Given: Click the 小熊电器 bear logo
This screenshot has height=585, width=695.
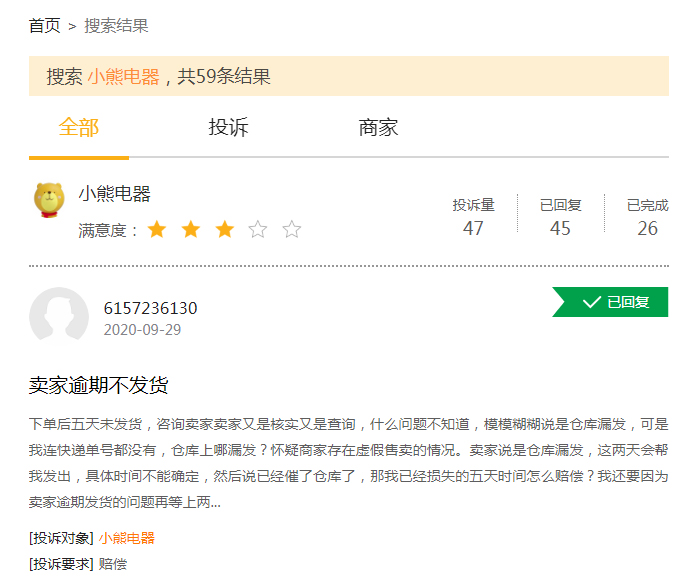Looking at the screenshot, I should [49, 200].
